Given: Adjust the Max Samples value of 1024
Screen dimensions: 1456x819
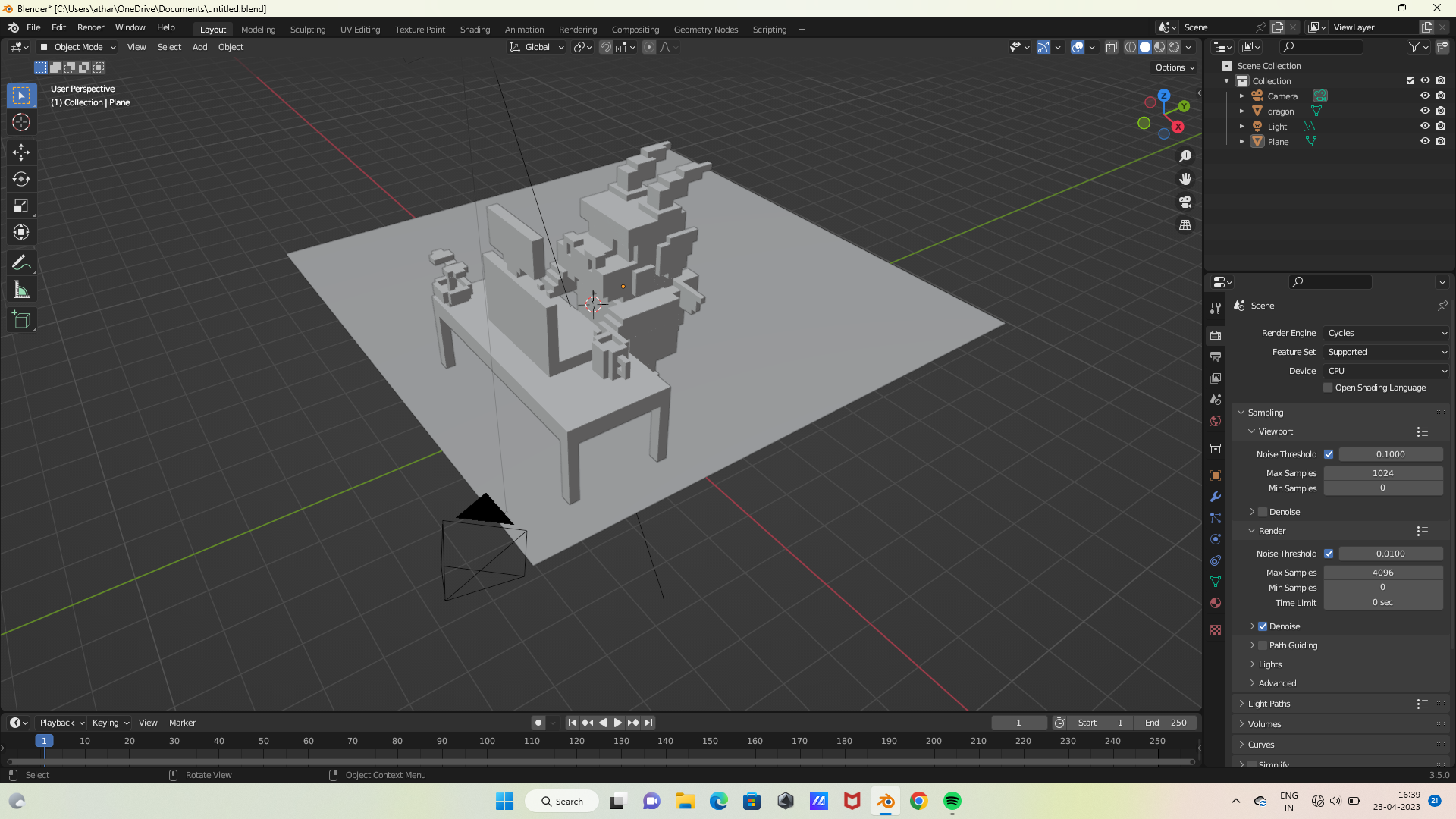Looking at the screenshot, I should (x=1383, y=472).
